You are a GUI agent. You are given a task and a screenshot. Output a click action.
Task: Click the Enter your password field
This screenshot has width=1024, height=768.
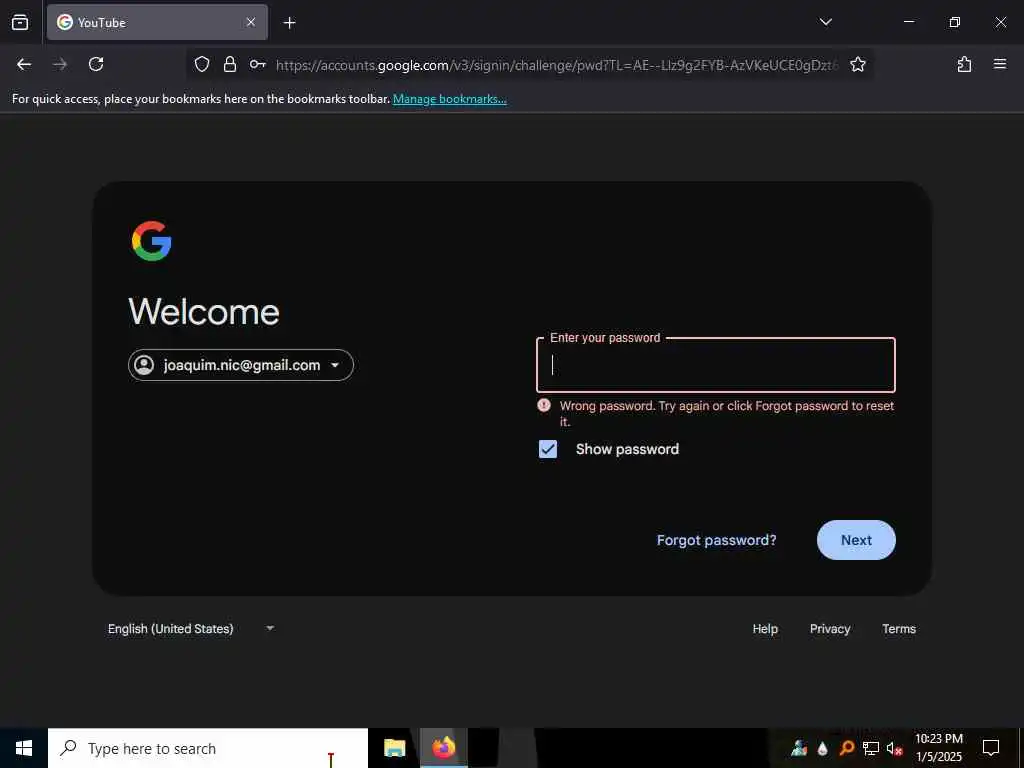click(716, 365)
